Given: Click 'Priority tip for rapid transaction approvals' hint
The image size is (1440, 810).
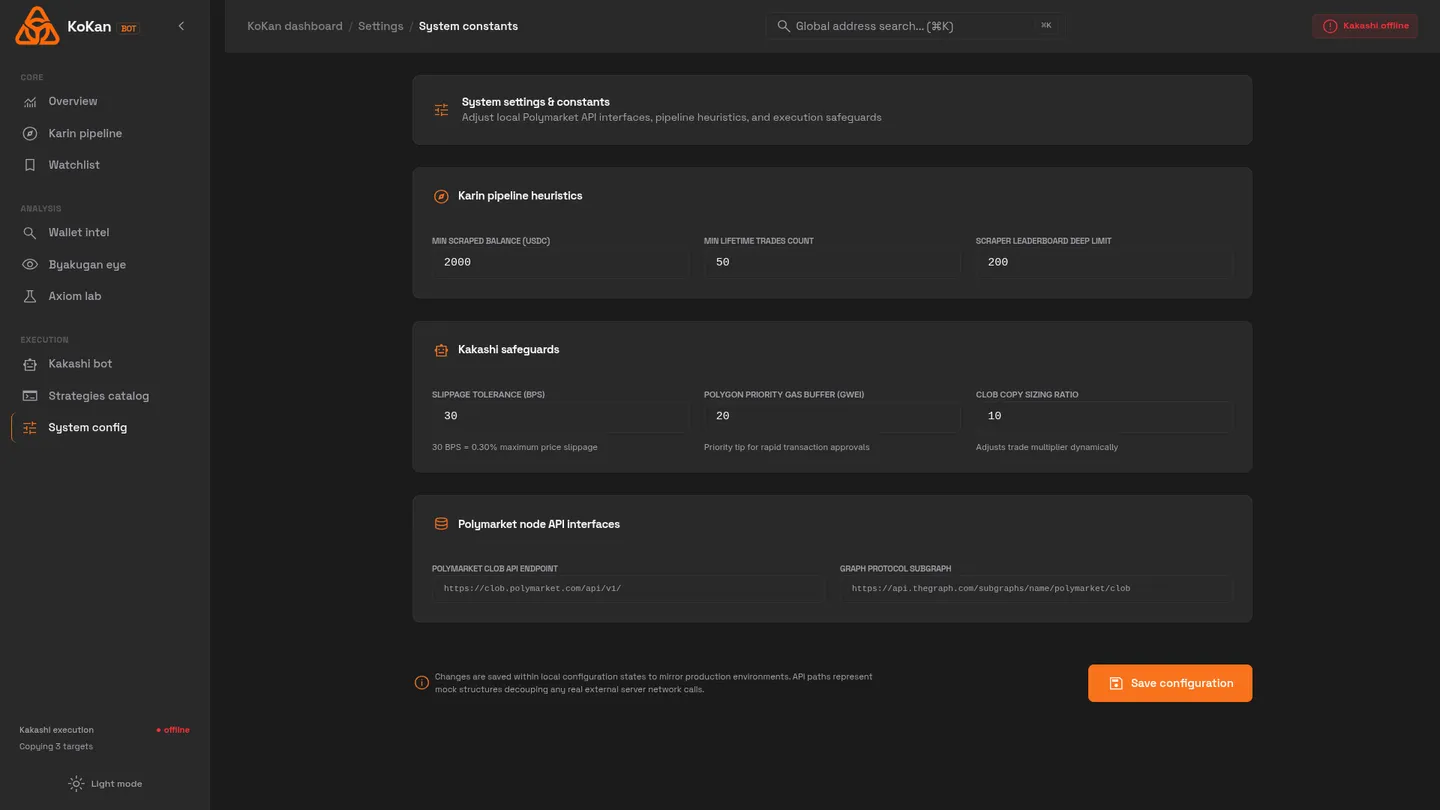Looking at the screenshot, I should click(x=787, y=447).
